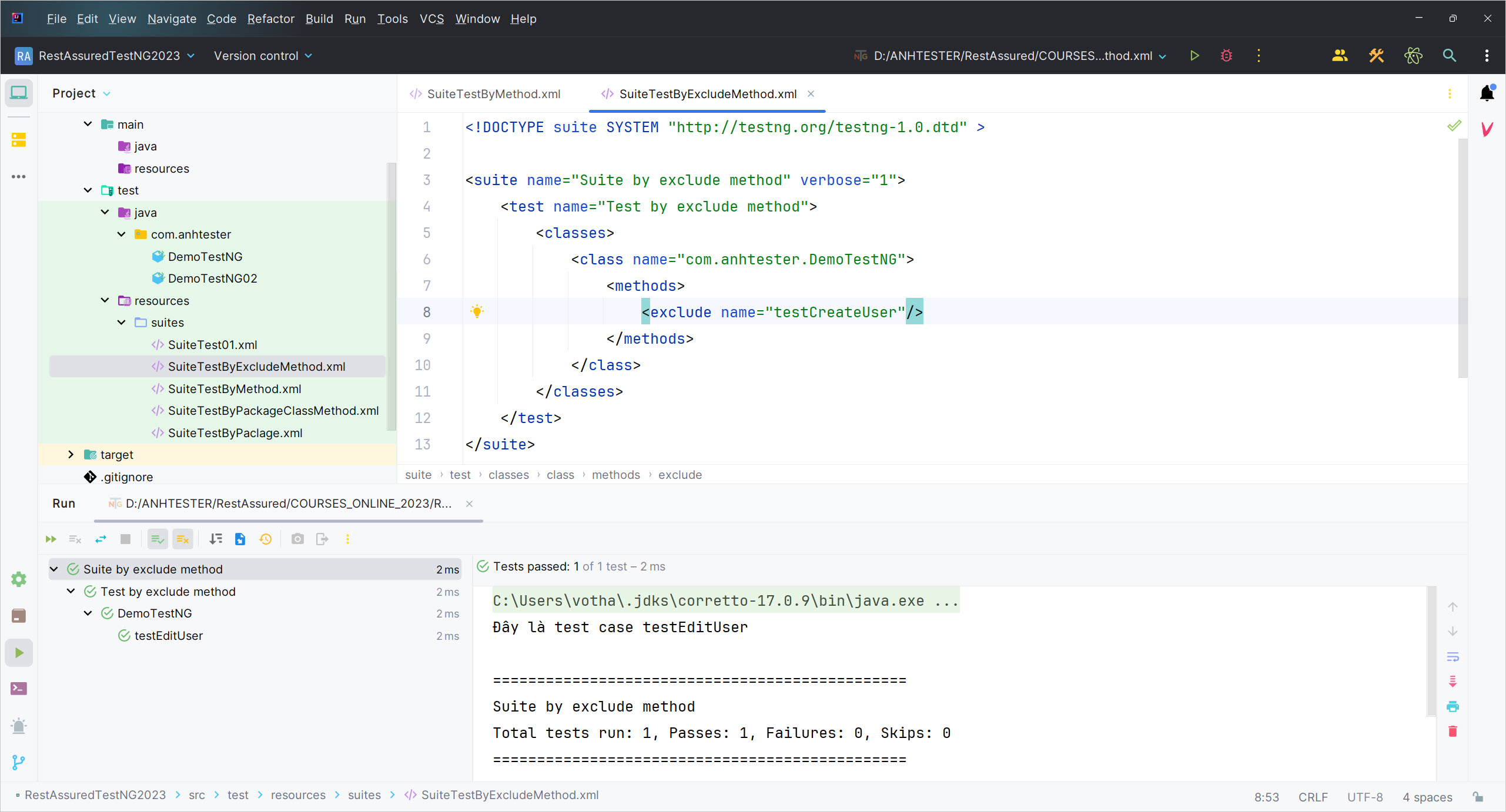Open Project view mode dropdown
Viewport: 1506px width, 812px height.
coord(81,93)
